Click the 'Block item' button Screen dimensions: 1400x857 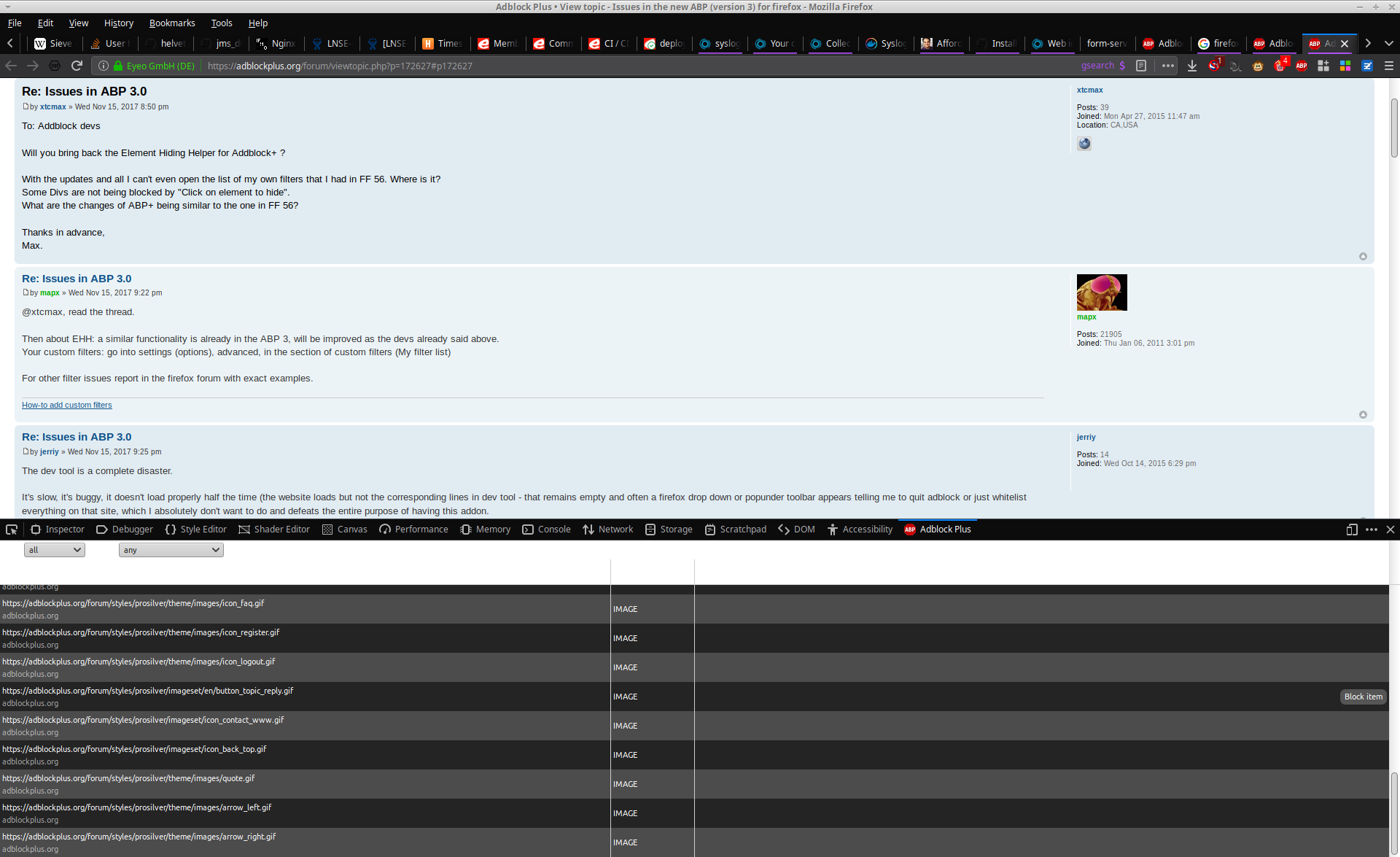point(1363,697)
